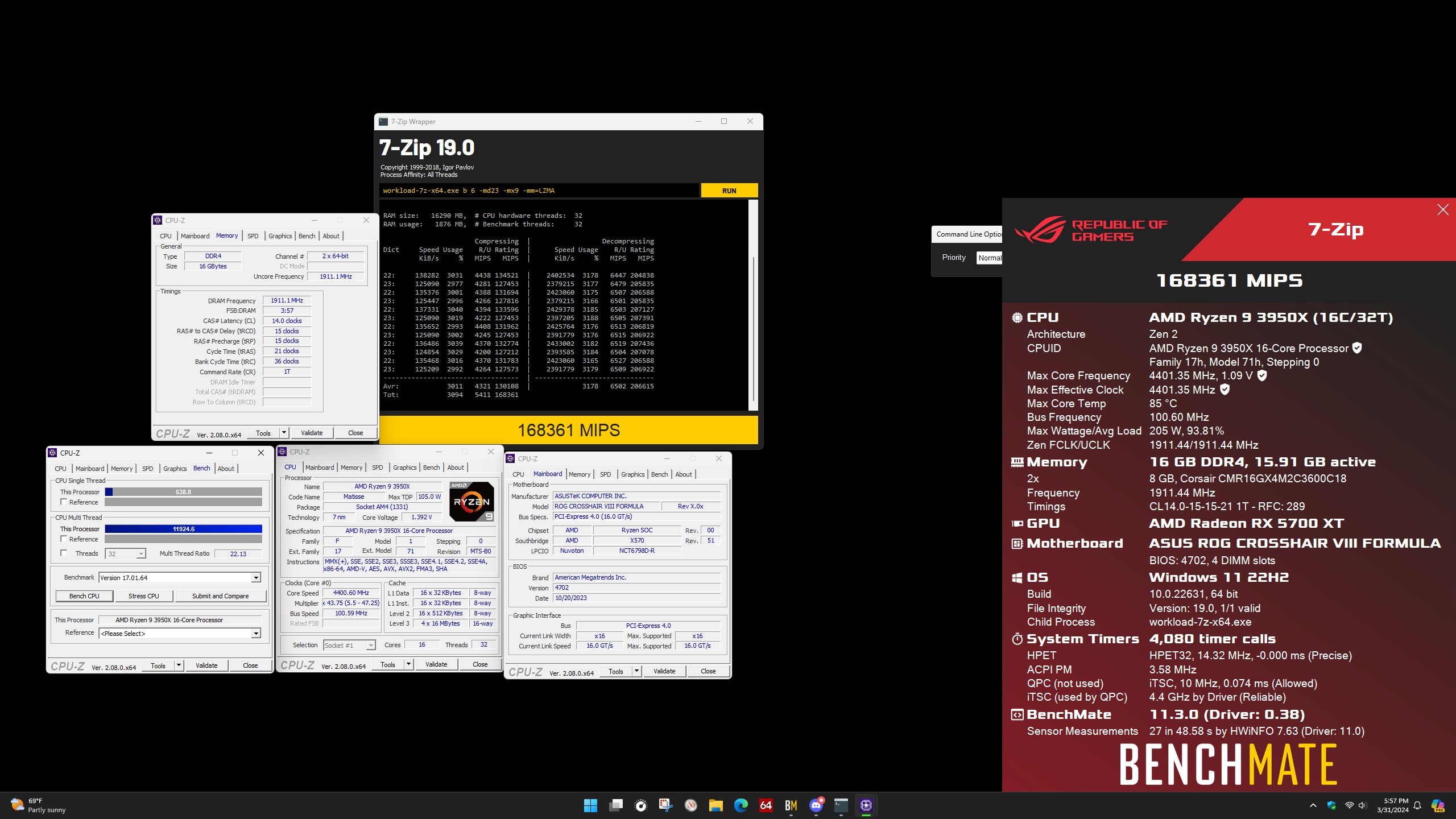
Task: Open the CPU-Z chip icon on taskbar
Action: click(866, 805)
